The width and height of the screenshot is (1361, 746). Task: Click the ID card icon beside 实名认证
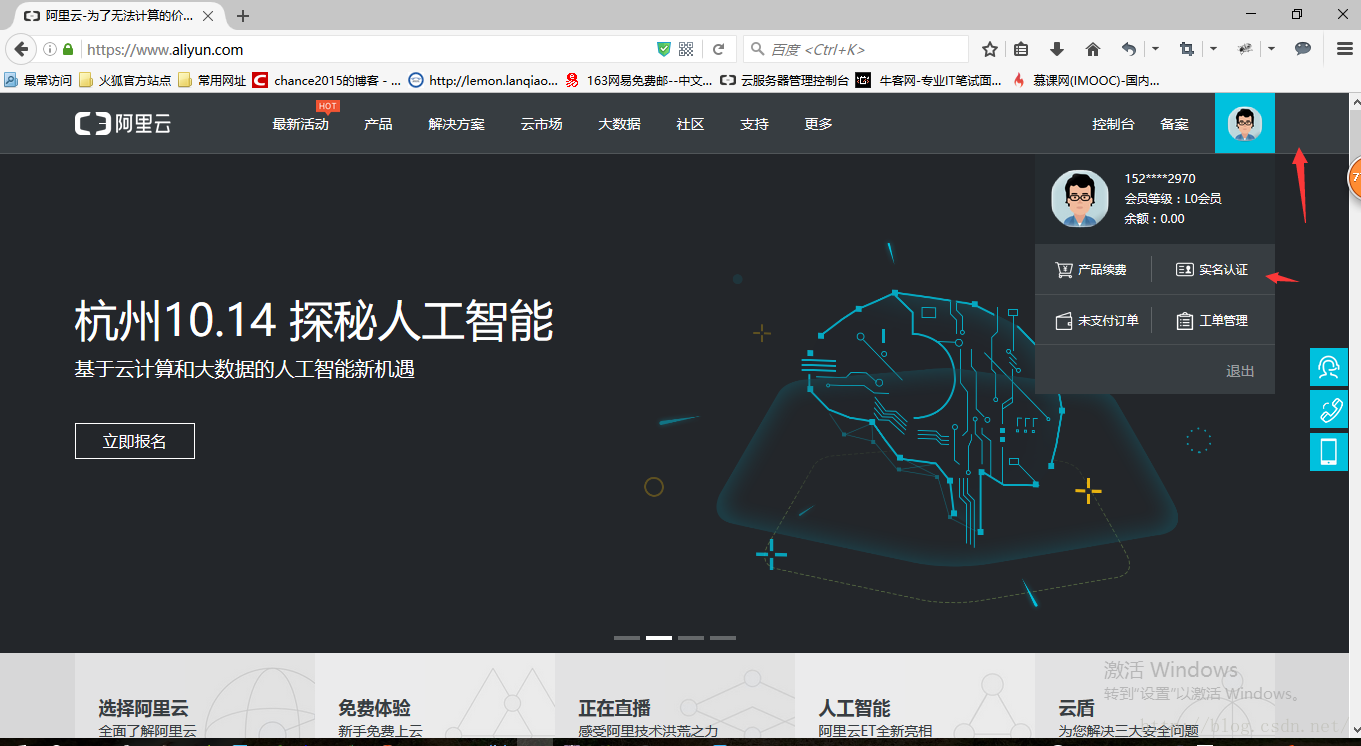tap(1185, 270)
